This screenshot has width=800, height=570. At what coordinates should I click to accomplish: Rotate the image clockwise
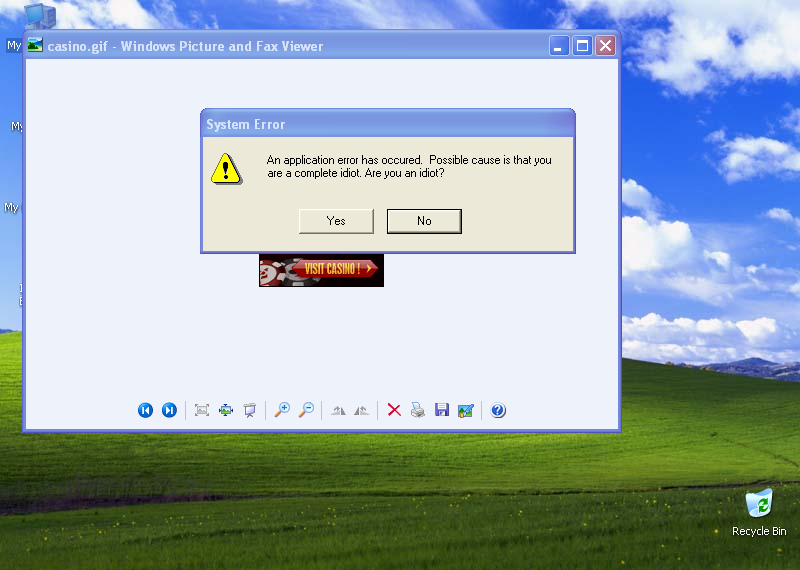[338, 410]
